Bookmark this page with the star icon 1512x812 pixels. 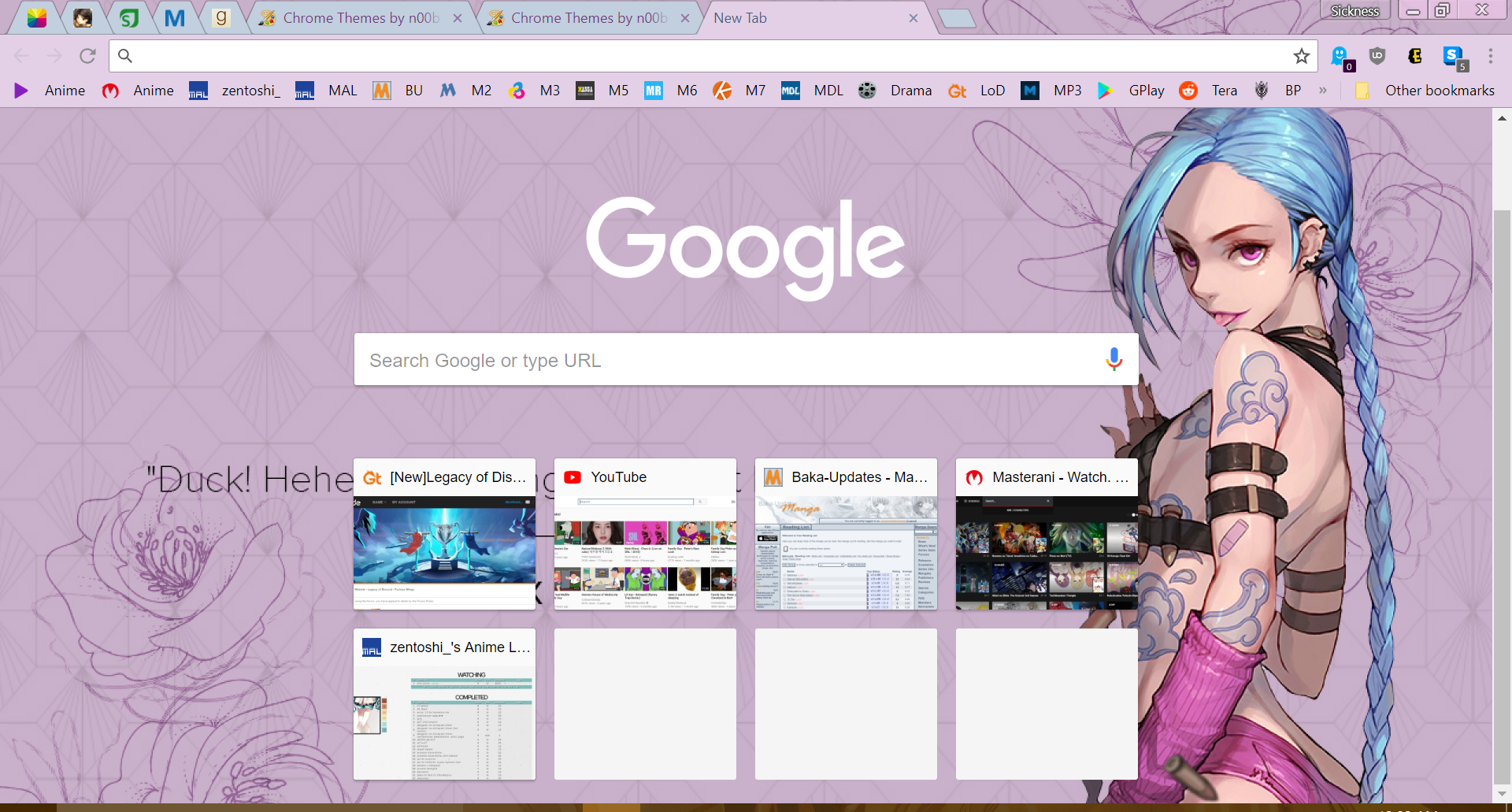[x=1301, y=56]
